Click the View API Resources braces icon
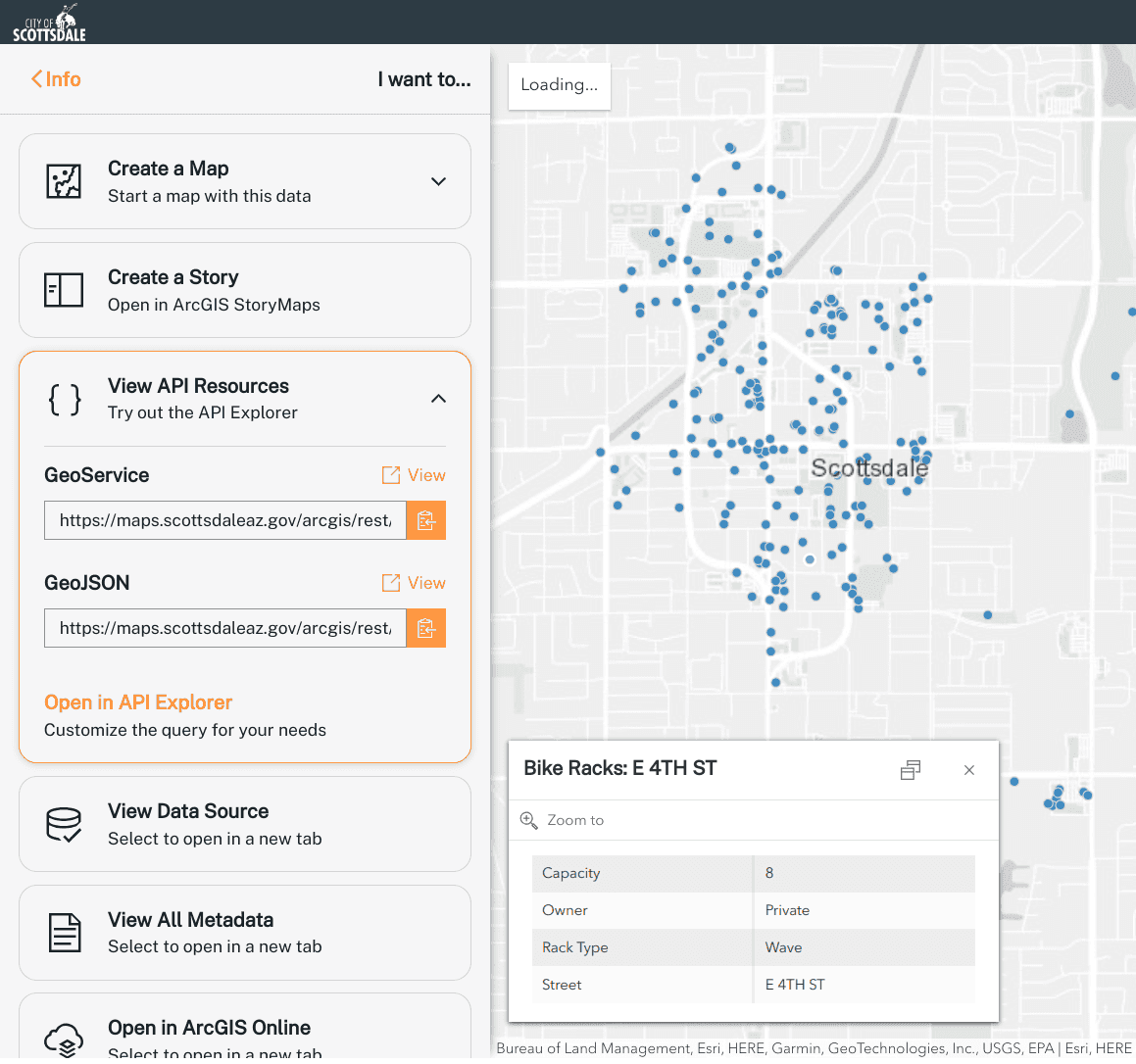Screen dimensions: 1136x1064 click(x=64, y=398)
